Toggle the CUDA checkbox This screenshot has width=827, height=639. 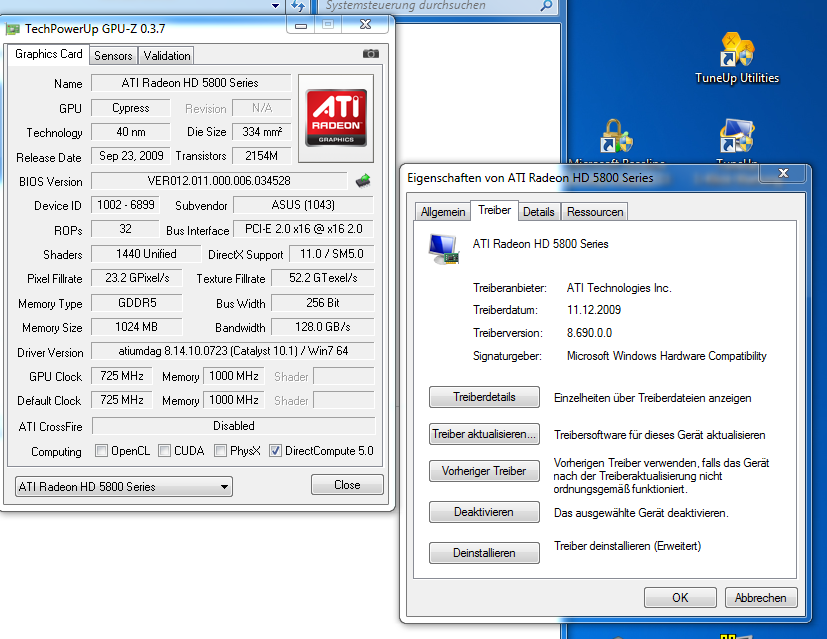click(x=165, y=451)
